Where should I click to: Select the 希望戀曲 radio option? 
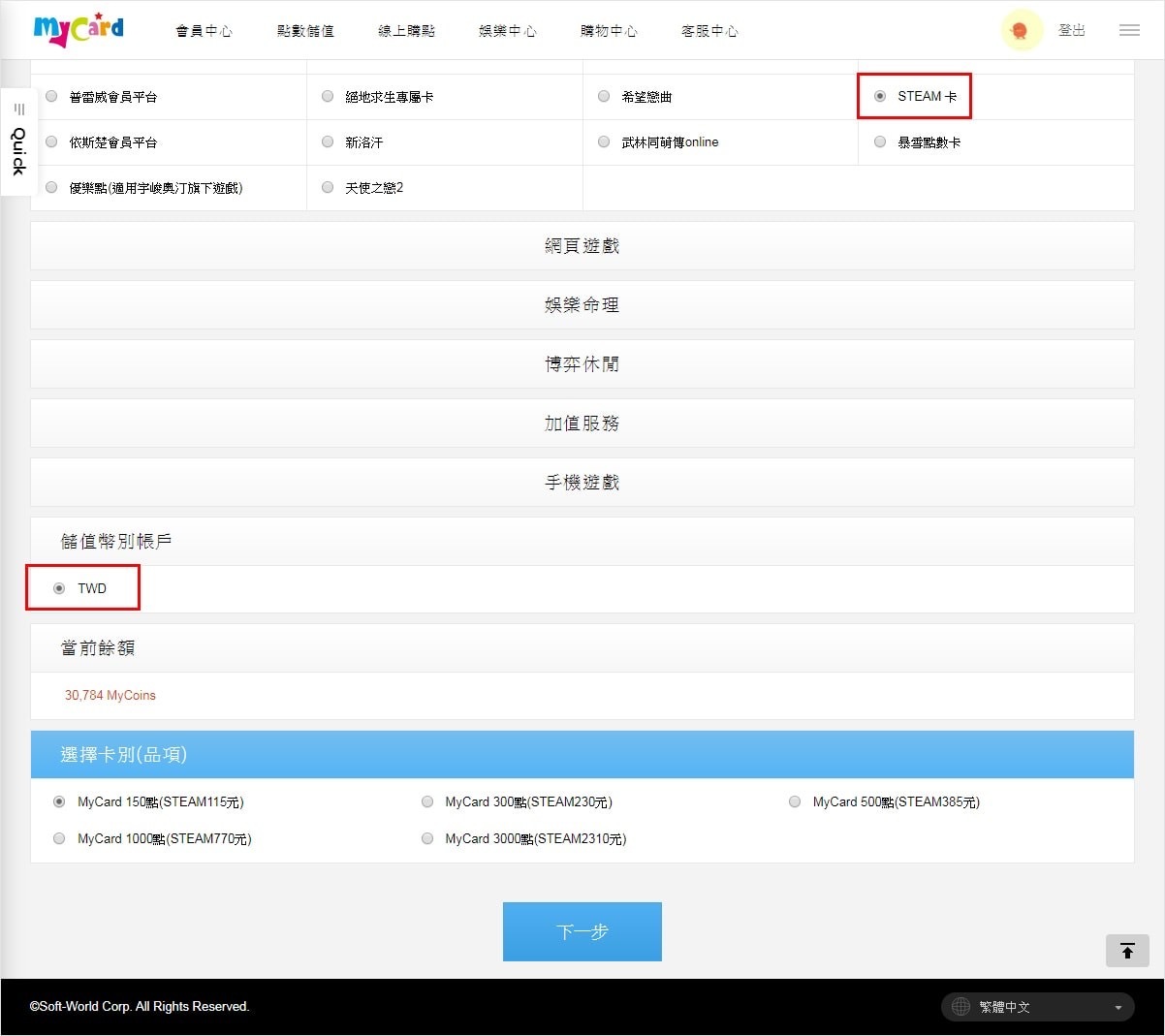pos(604,97)
